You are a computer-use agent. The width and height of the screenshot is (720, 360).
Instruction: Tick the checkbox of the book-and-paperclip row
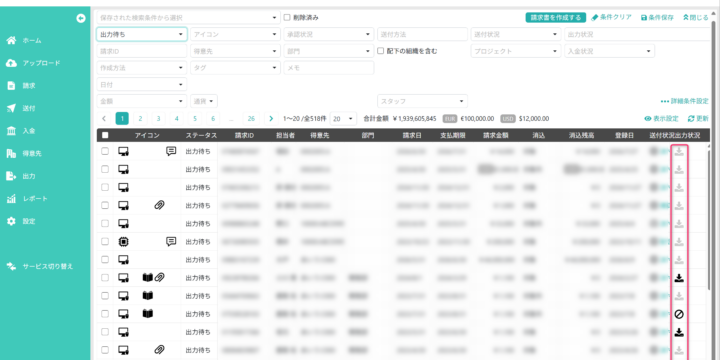click(105, 277)
